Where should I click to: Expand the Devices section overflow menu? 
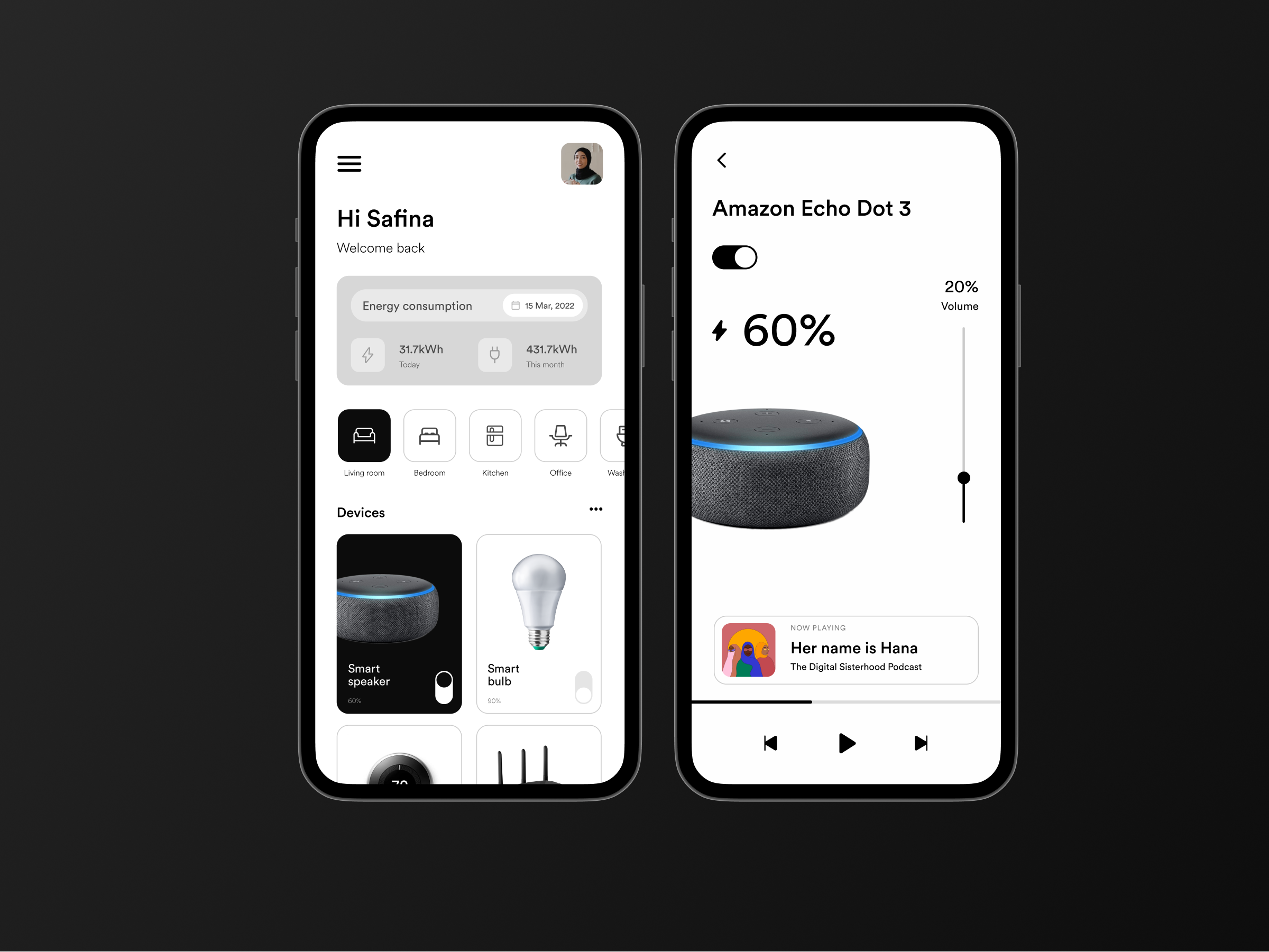(x=596, y=513)
